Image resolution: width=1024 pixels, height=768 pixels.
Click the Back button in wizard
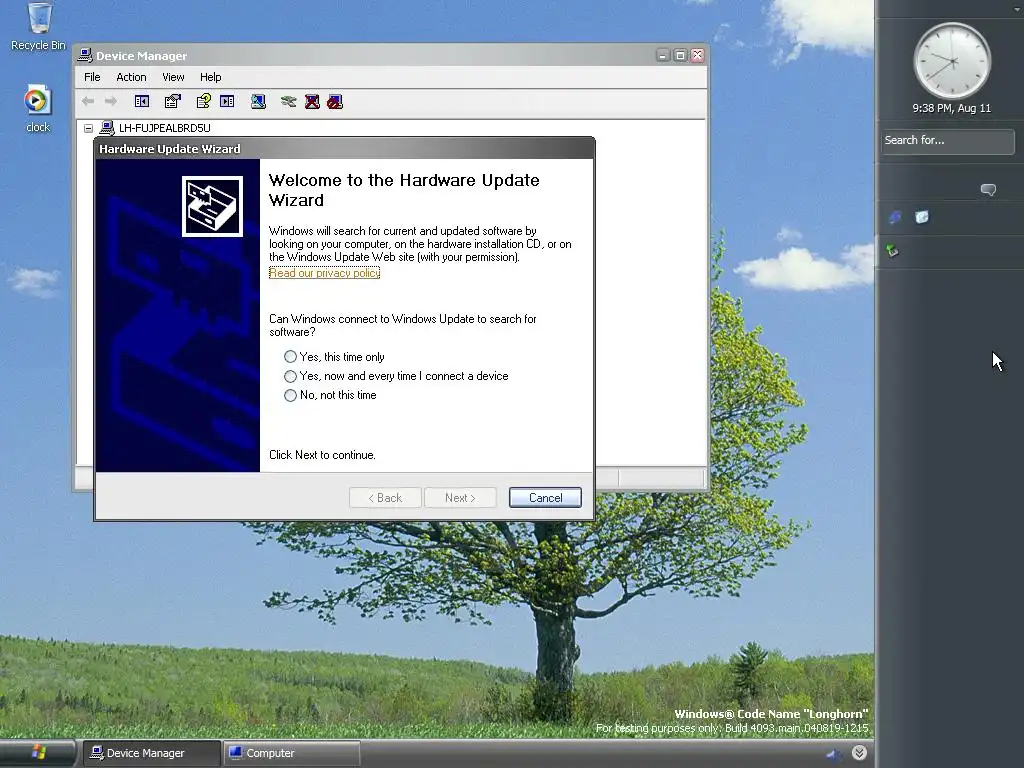tap(385, 498)
